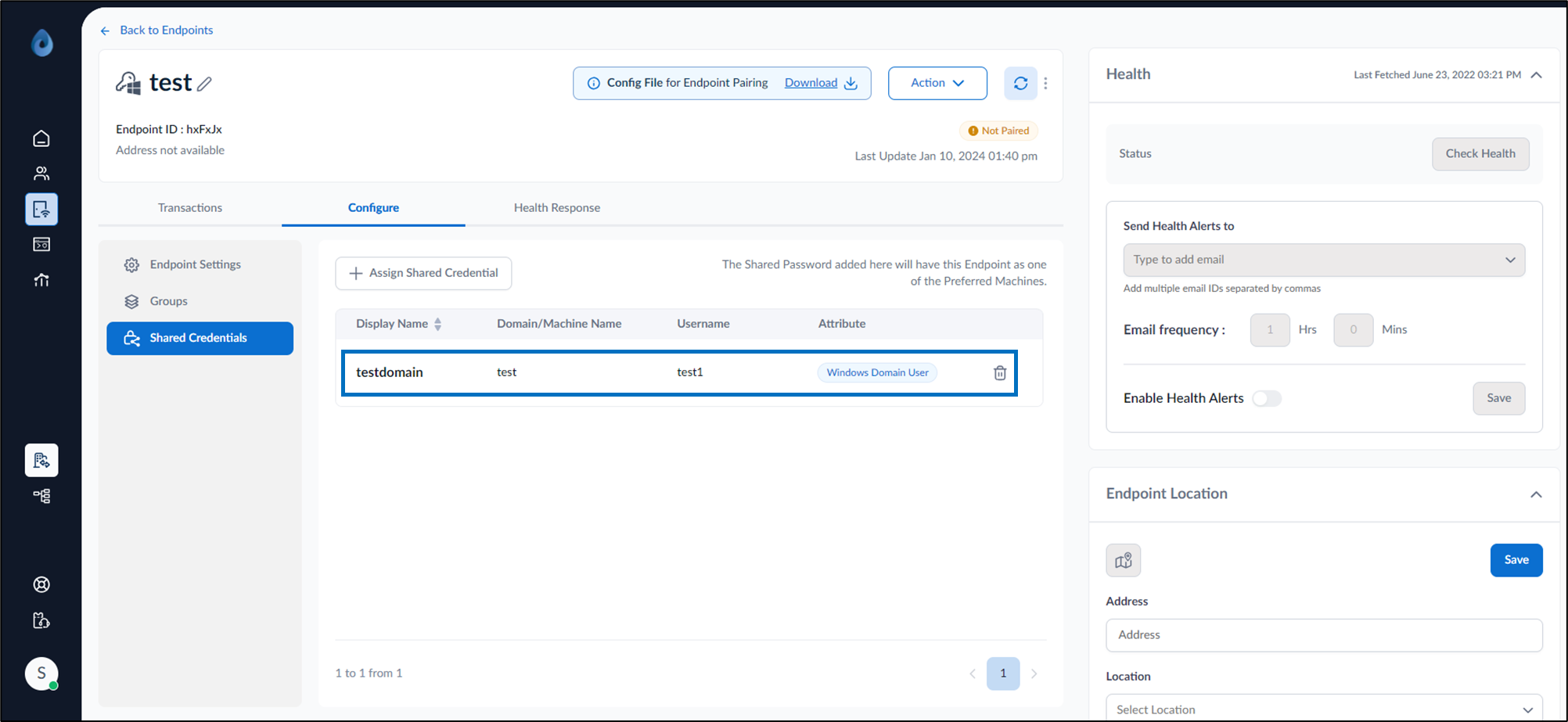This screenshot has width=1568, height=722.
Task: Click the Domain/Machine Name column header
Action: 559,324
